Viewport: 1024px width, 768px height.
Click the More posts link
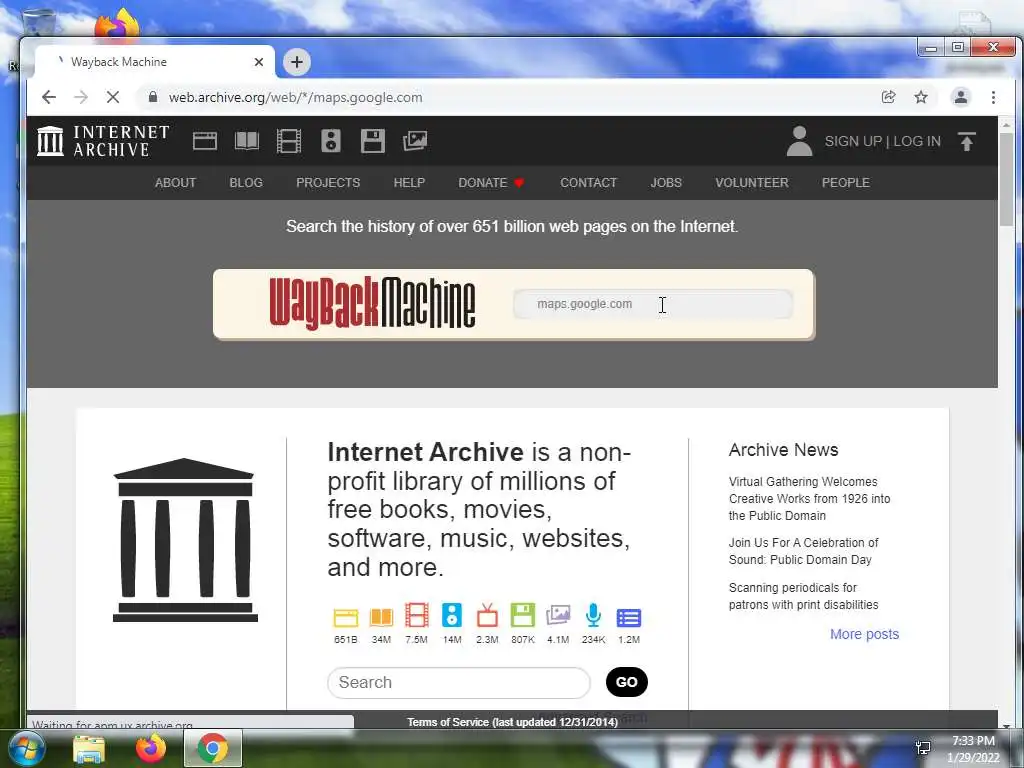tap(864, 634)
